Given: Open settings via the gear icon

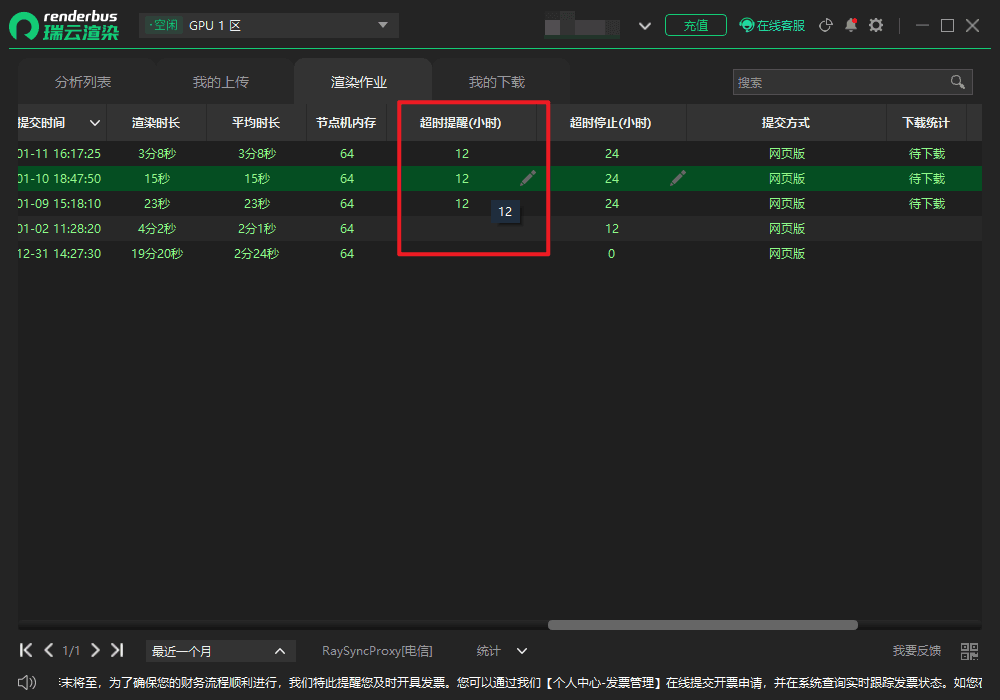Looking at the screenshot, I should coord(876,25).
